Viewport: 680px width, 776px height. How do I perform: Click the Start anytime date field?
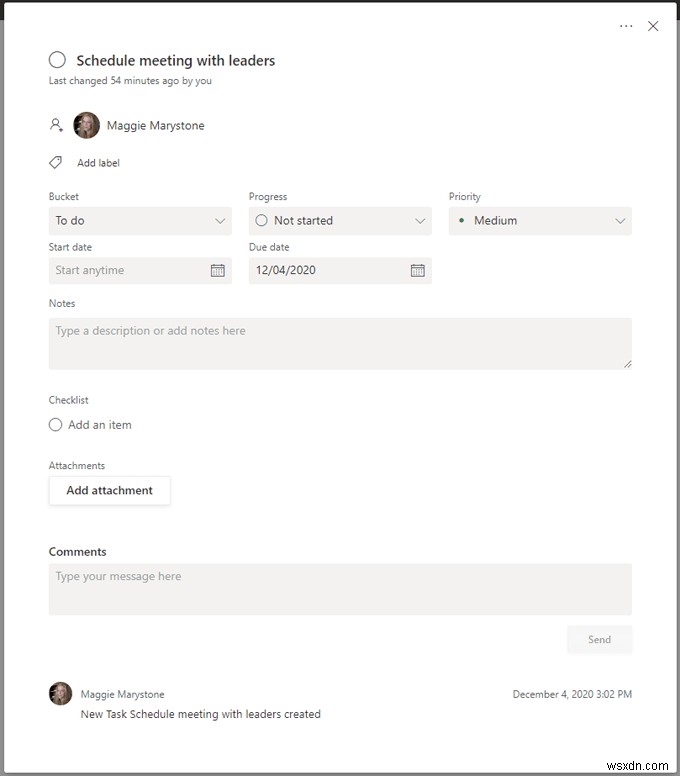140,270
